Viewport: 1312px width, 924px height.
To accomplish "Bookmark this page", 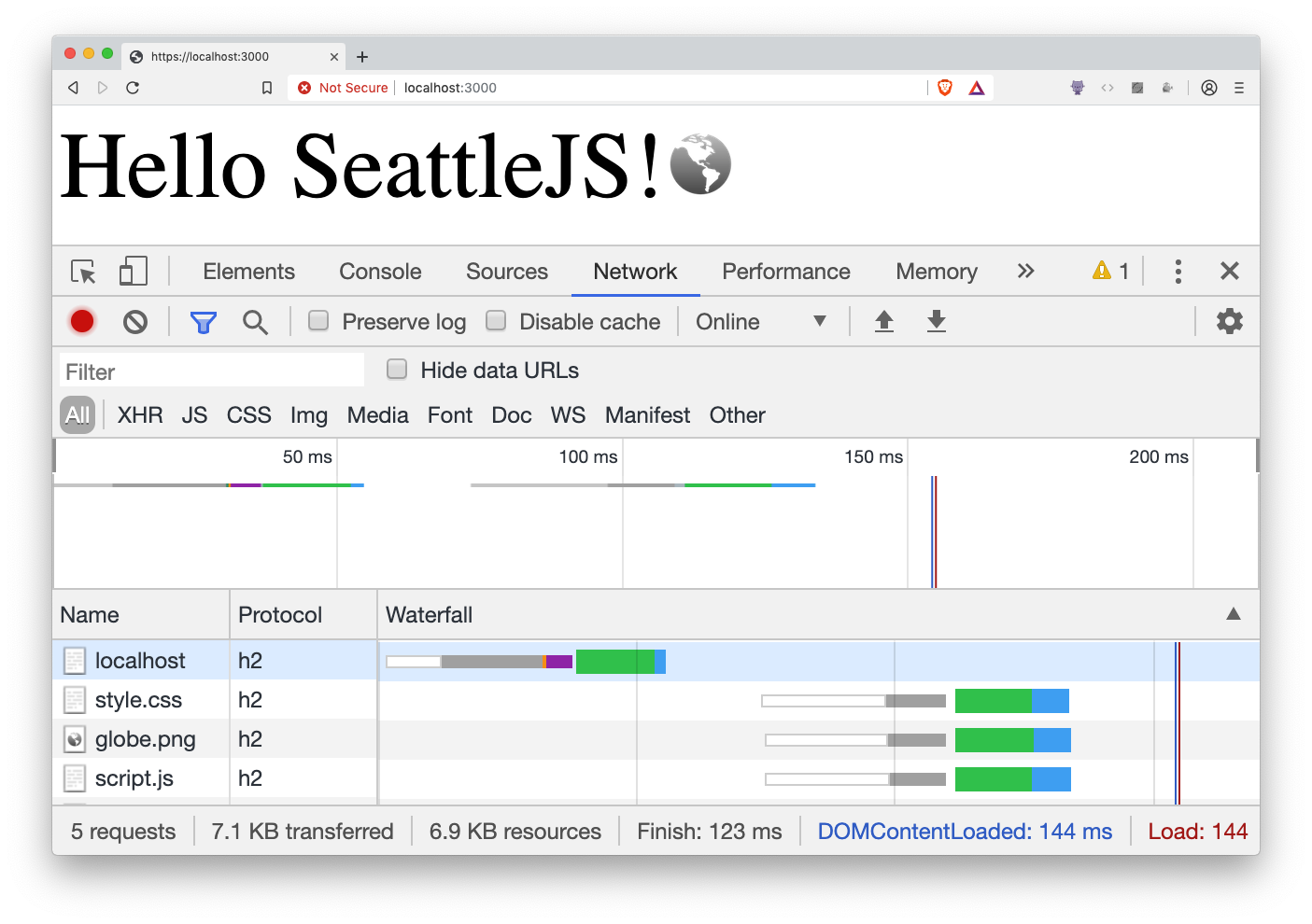I will click(267, 88).
